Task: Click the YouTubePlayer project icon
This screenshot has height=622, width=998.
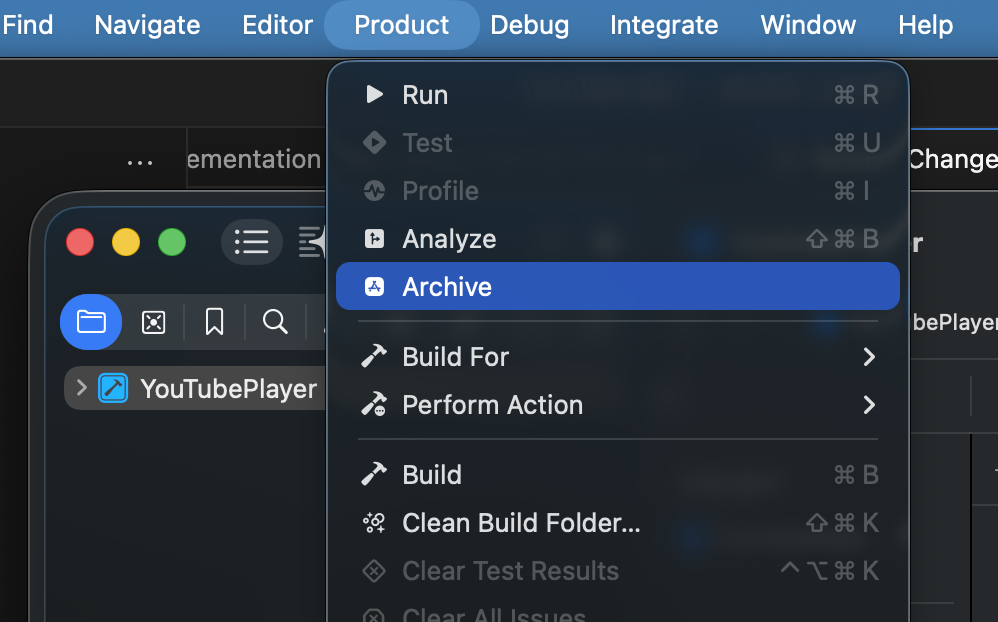Action: click(113, 388)
